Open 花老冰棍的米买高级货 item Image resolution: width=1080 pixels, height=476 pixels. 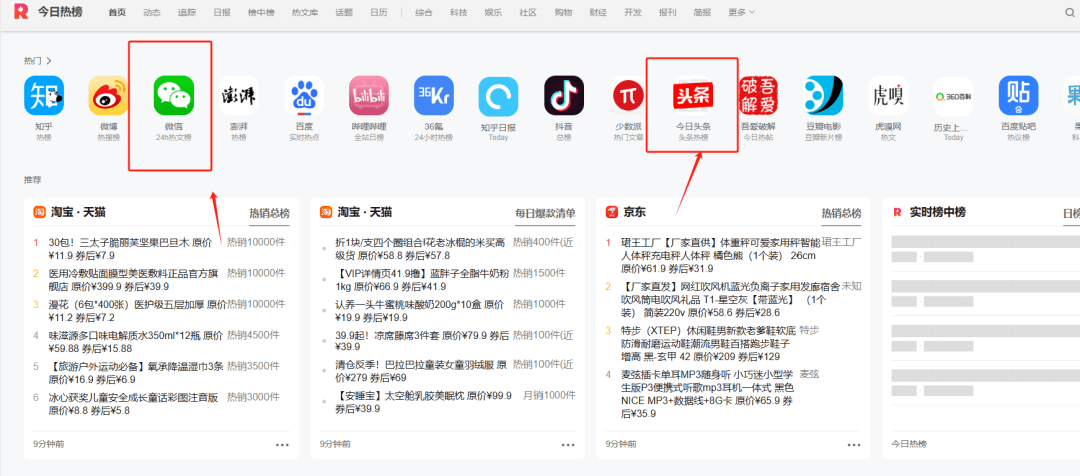pos(422,249)
